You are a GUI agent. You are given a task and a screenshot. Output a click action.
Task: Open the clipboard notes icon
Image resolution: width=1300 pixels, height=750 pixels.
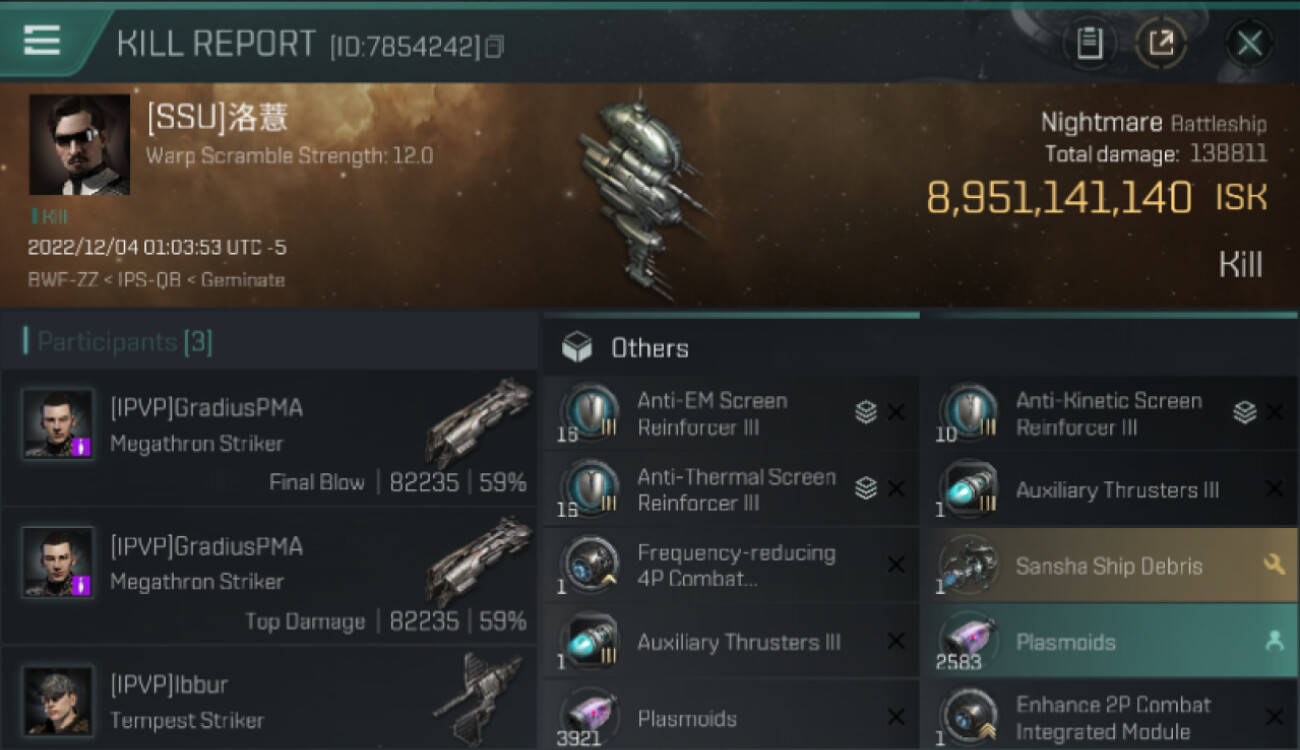click(x=1089, y=43)
